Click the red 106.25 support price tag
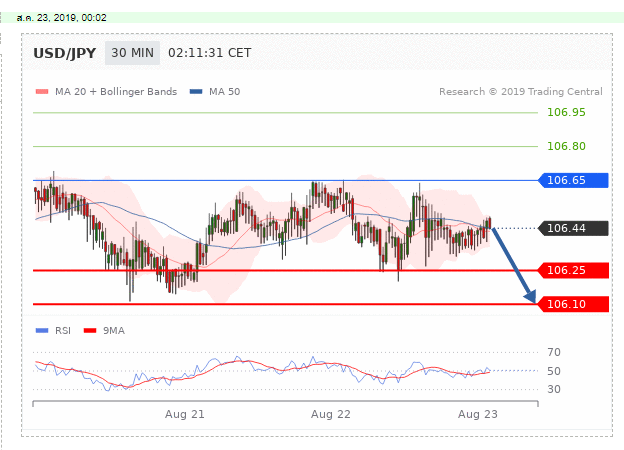624x450 pixels. (573, 271)
